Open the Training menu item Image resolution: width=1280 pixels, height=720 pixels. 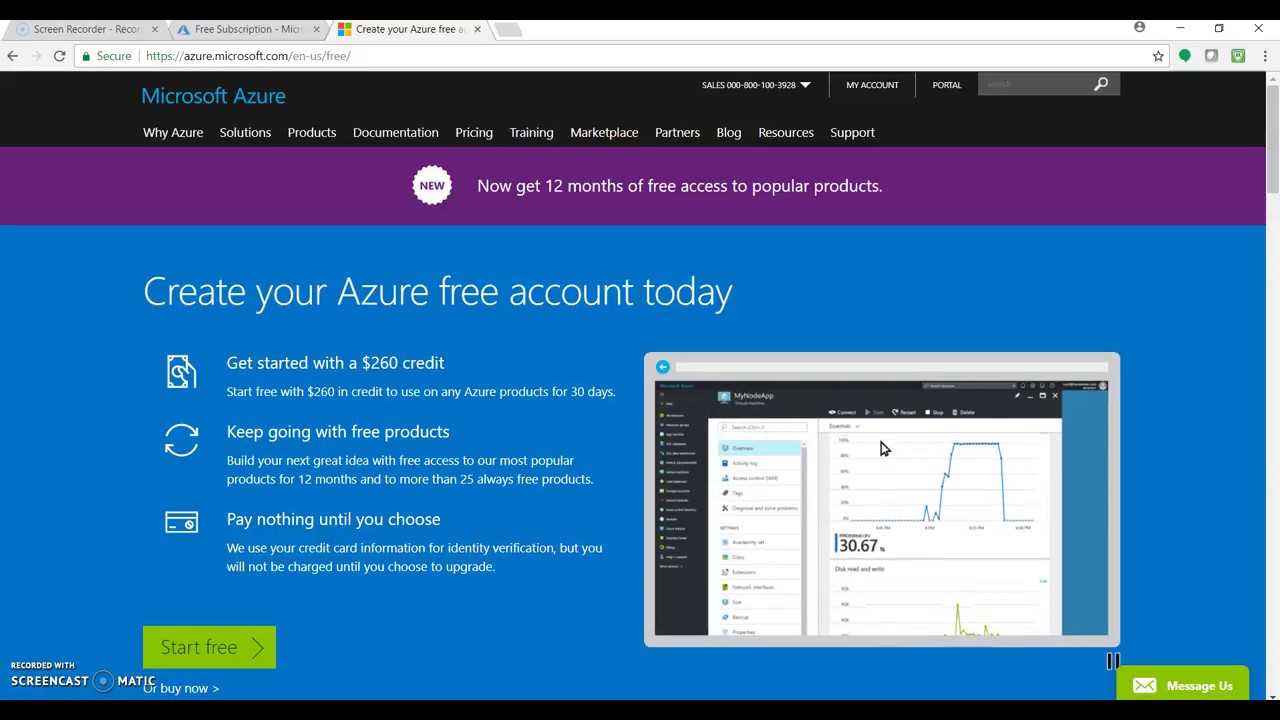[531, 132]
